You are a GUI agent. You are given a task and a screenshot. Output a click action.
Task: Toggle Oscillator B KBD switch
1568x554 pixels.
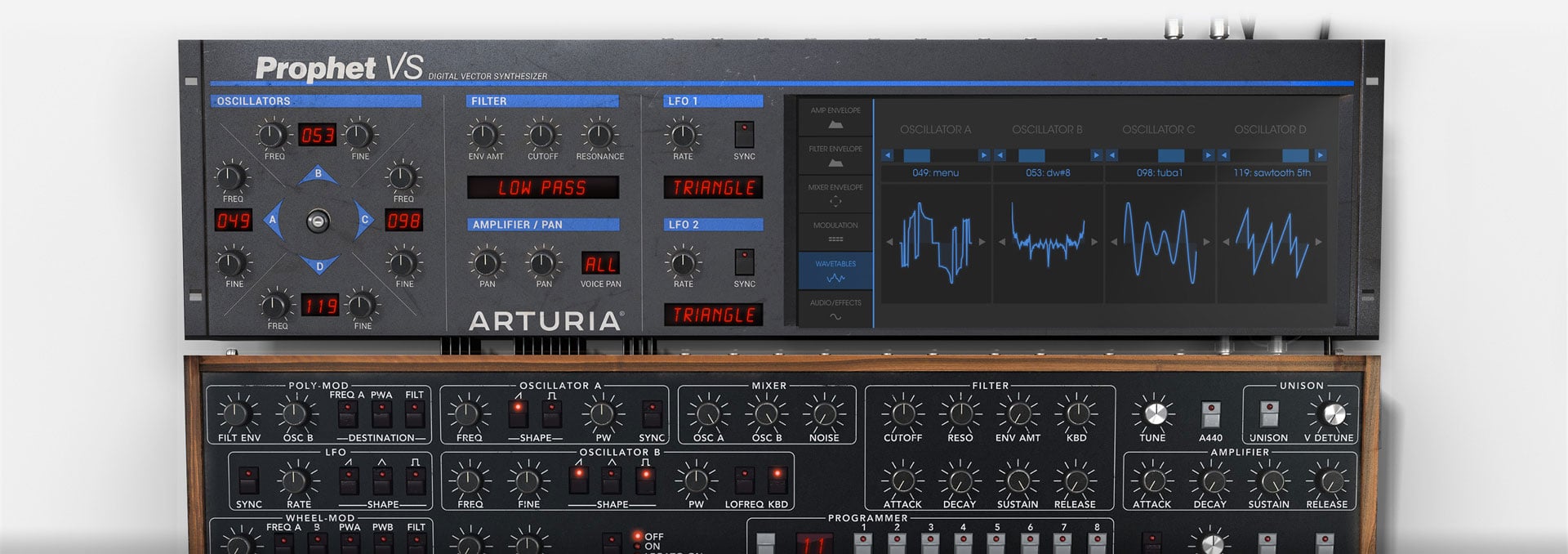(x=777, y=480)
